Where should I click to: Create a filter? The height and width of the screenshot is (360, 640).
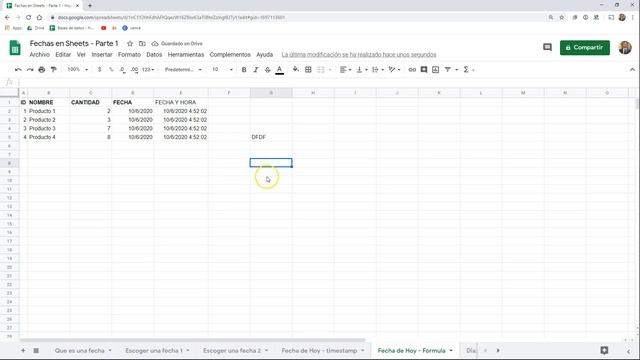pos(448,70)
